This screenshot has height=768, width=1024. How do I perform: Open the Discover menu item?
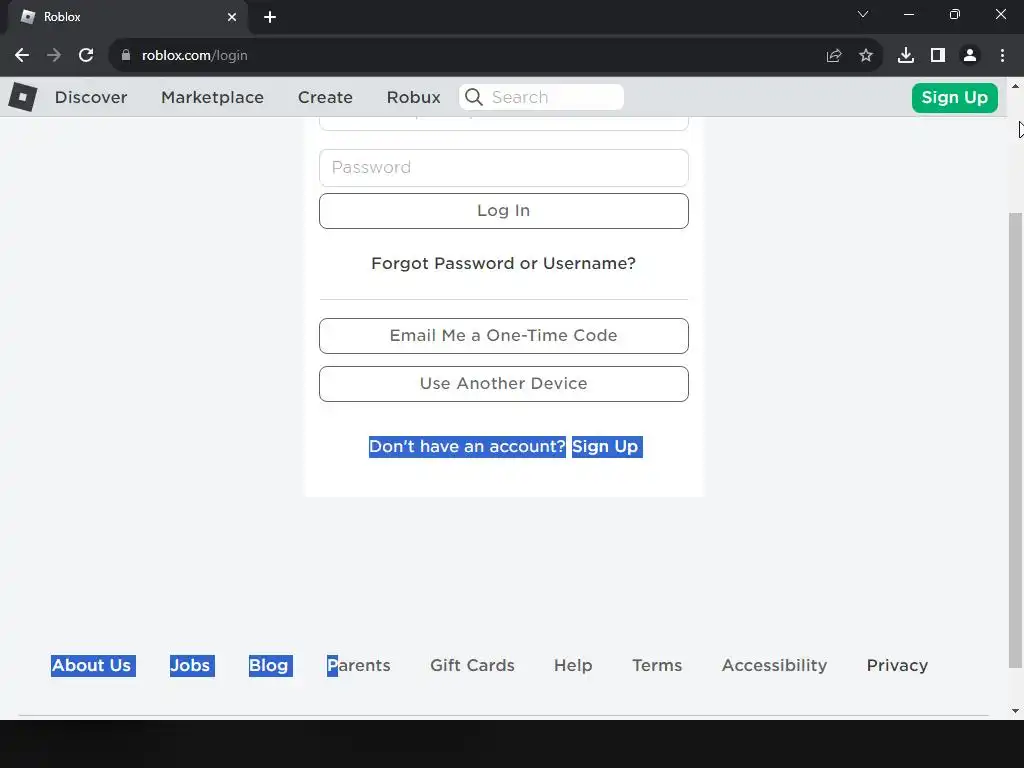pyautogui.click(x=91, y=97)
